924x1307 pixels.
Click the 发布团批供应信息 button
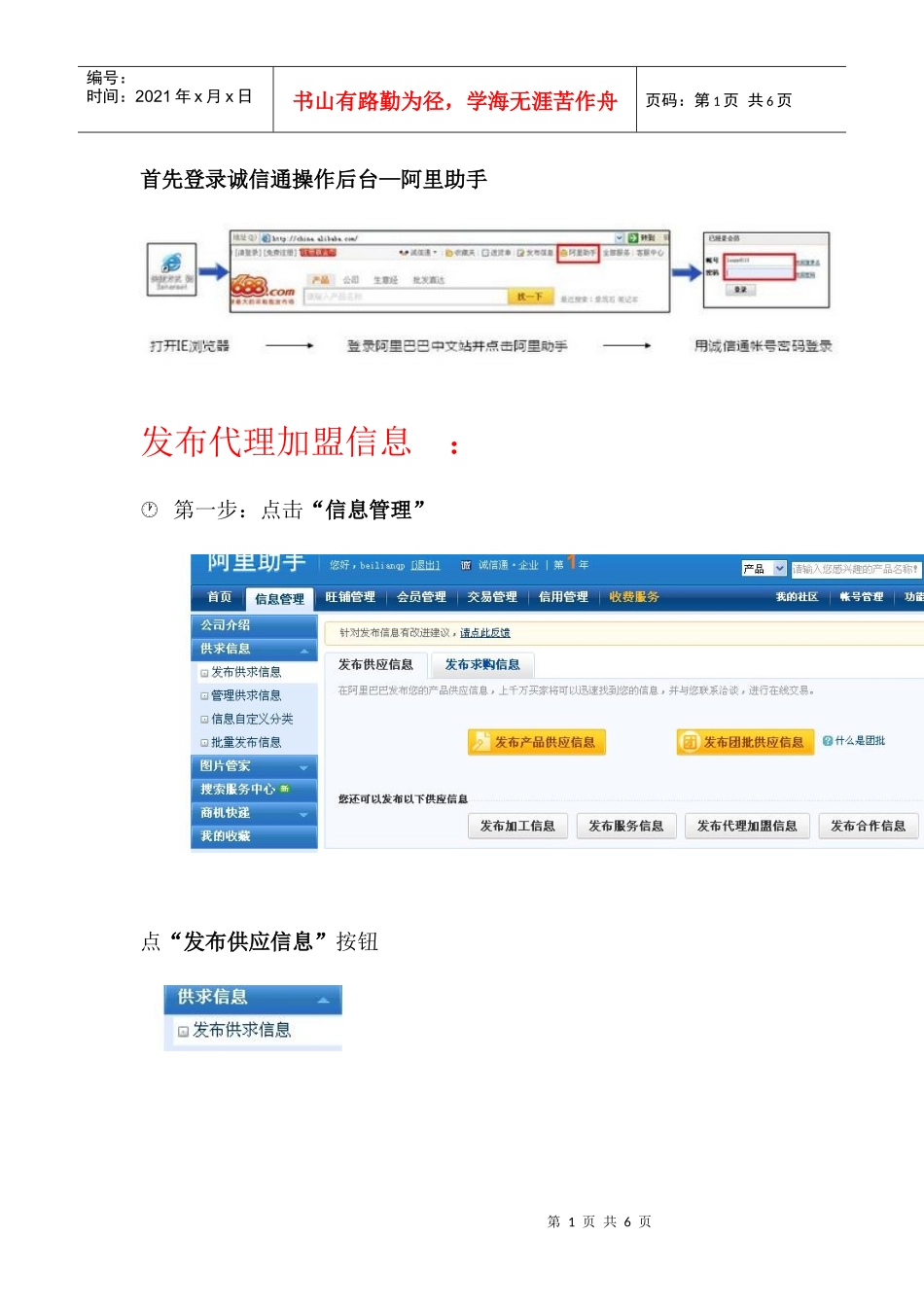coord(745,742)
